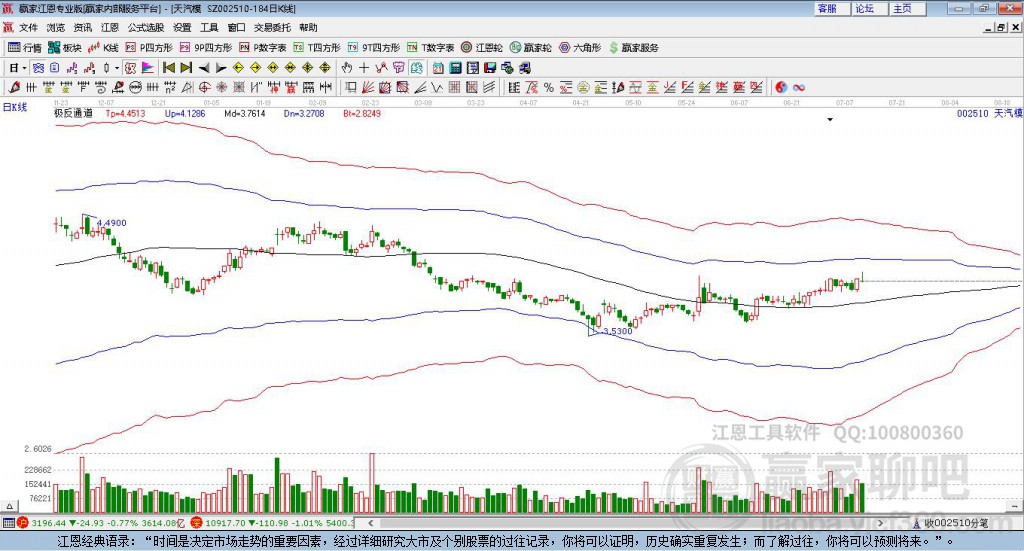Click the 深 Shenzhen index status icon
The image size is (1024, 551).
pos(197,523)
